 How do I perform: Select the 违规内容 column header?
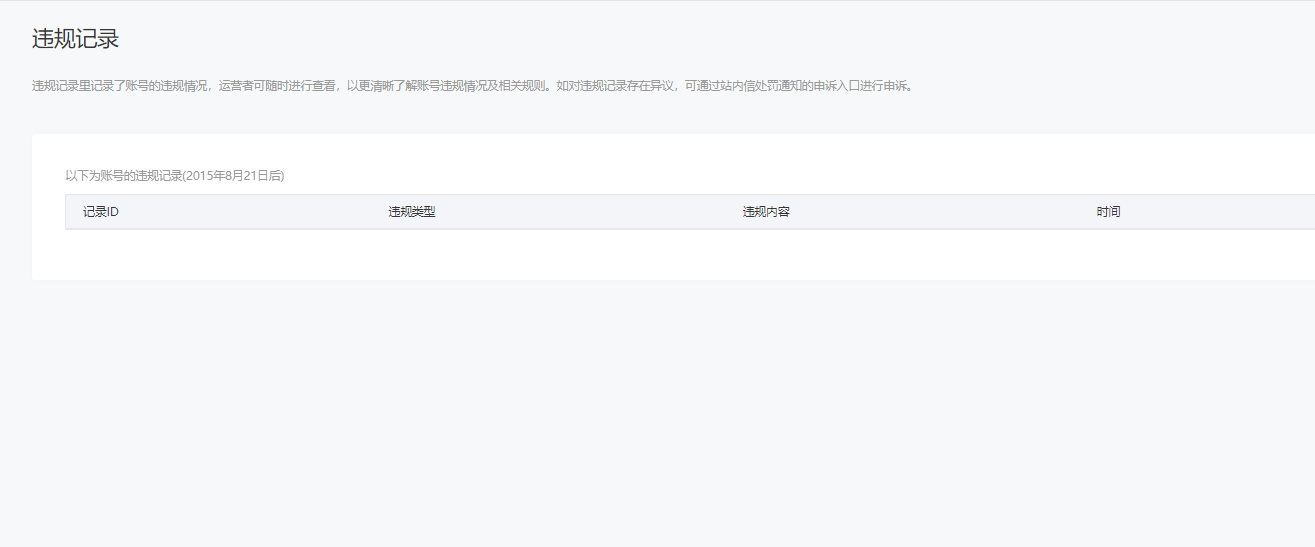click(x=766, y=212)
